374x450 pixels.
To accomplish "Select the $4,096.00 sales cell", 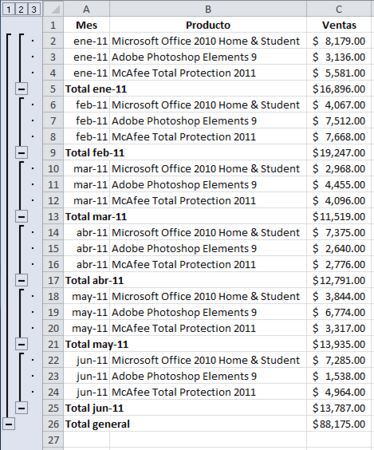I will 339,201.
